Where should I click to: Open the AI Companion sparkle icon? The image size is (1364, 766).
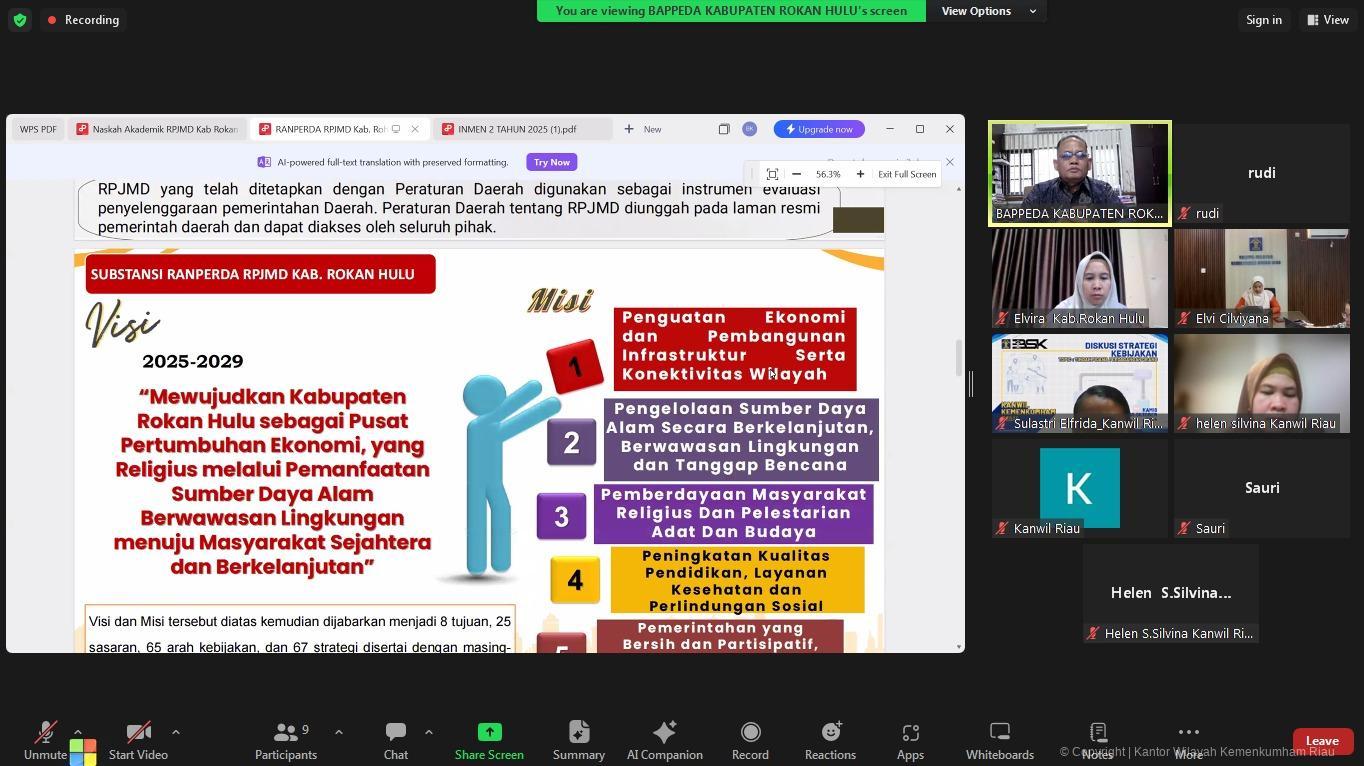click(664, 733)
